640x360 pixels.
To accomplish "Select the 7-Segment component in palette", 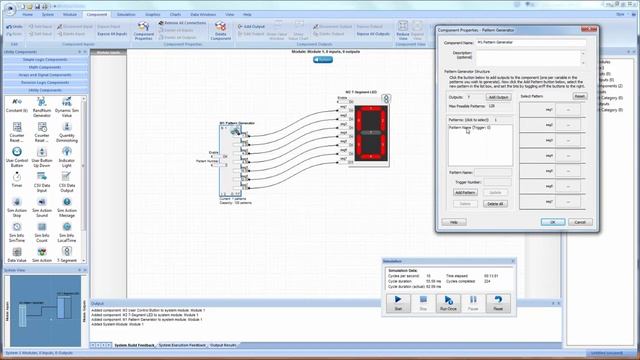I will click(x=67, y=255).
